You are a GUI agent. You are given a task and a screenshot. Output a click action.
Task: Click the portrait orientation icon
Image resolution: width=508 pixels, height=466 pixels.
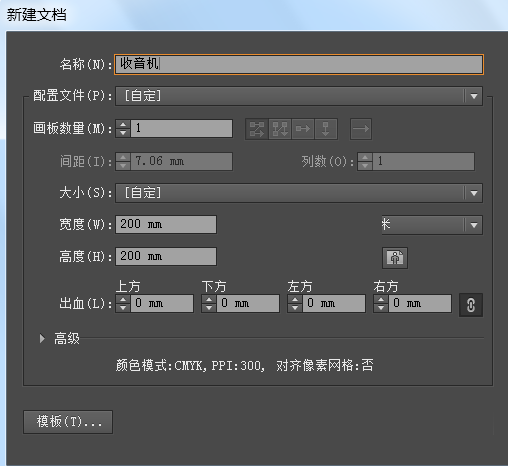(x=395, y=258)
